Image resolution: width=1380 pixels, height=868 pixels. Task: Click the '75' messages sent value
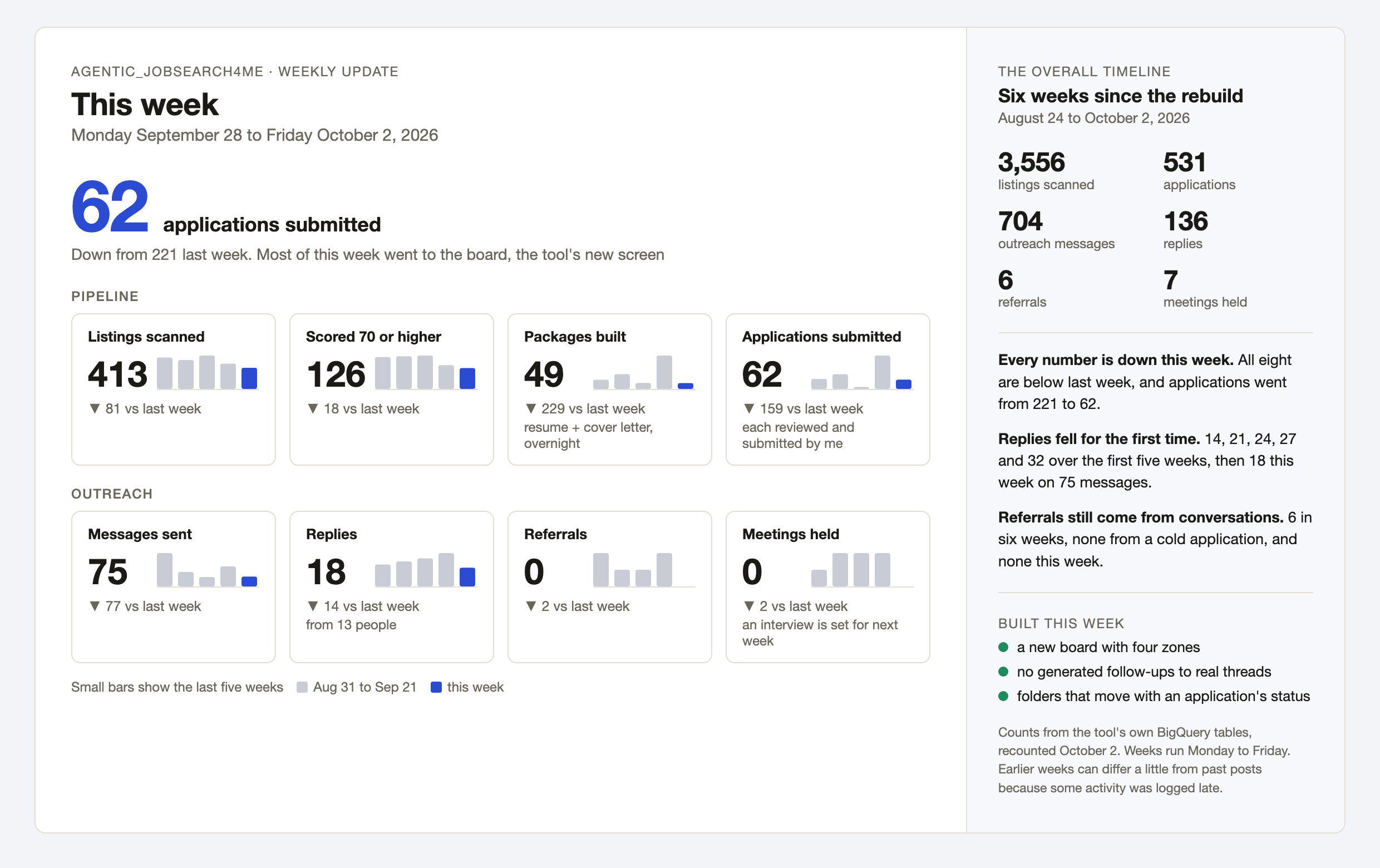pos(108,572)
